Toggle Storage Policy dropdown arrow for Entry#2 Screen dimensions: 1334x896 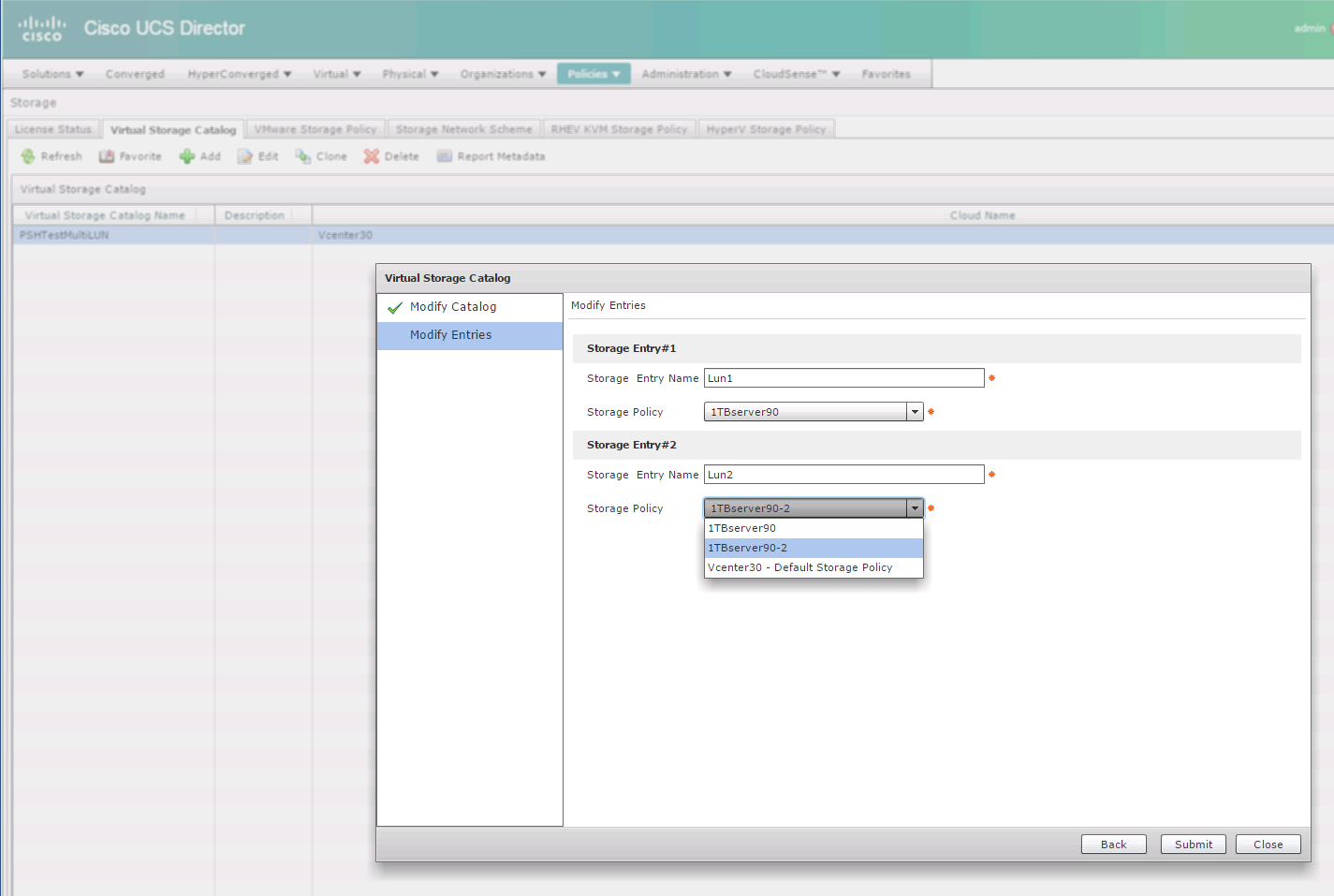915,508
